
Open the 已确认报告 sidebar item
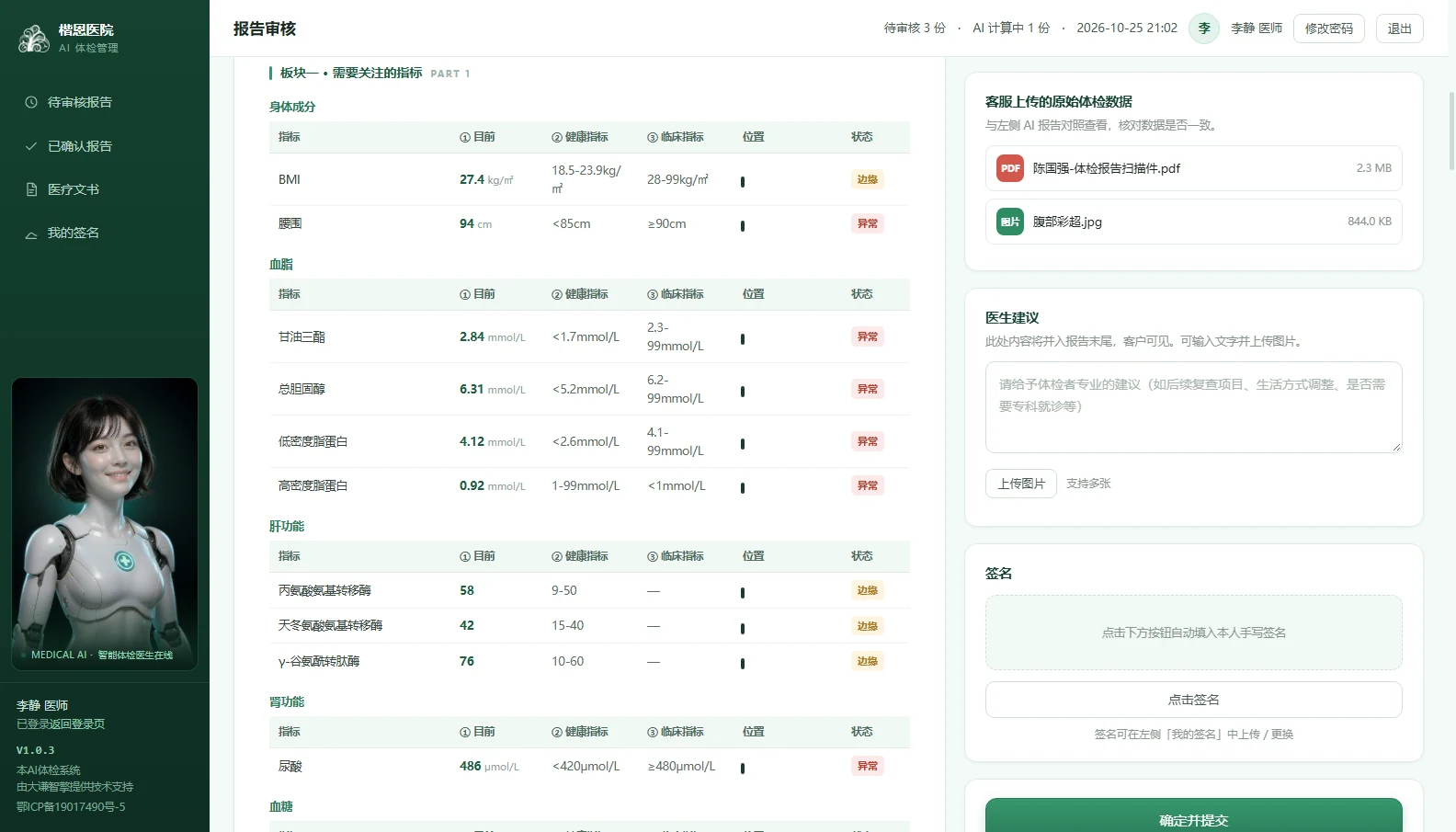pyautogui.click(x=104, y=146)
